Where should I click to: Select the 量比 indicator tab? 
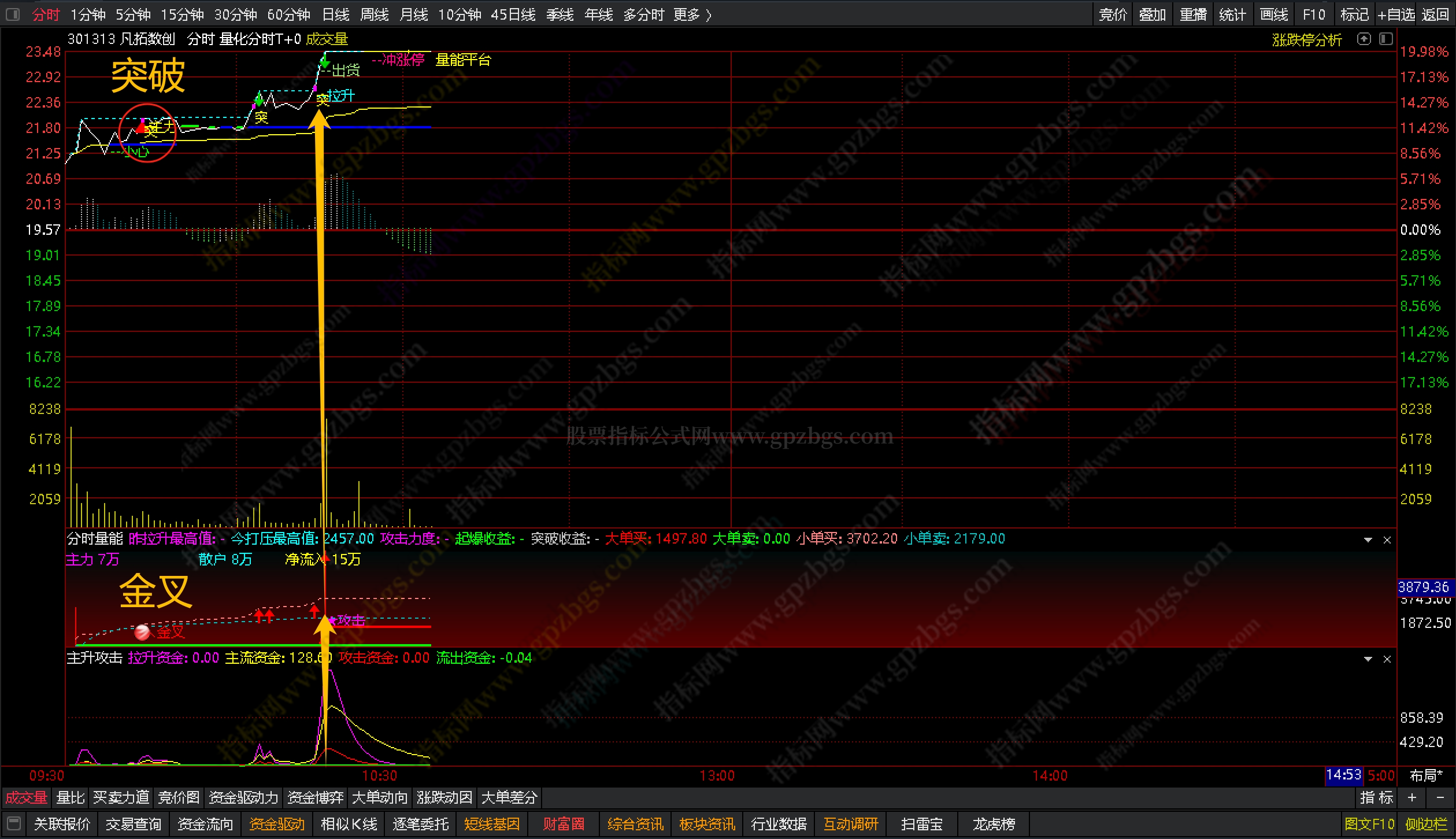click(x=71, y=798)
